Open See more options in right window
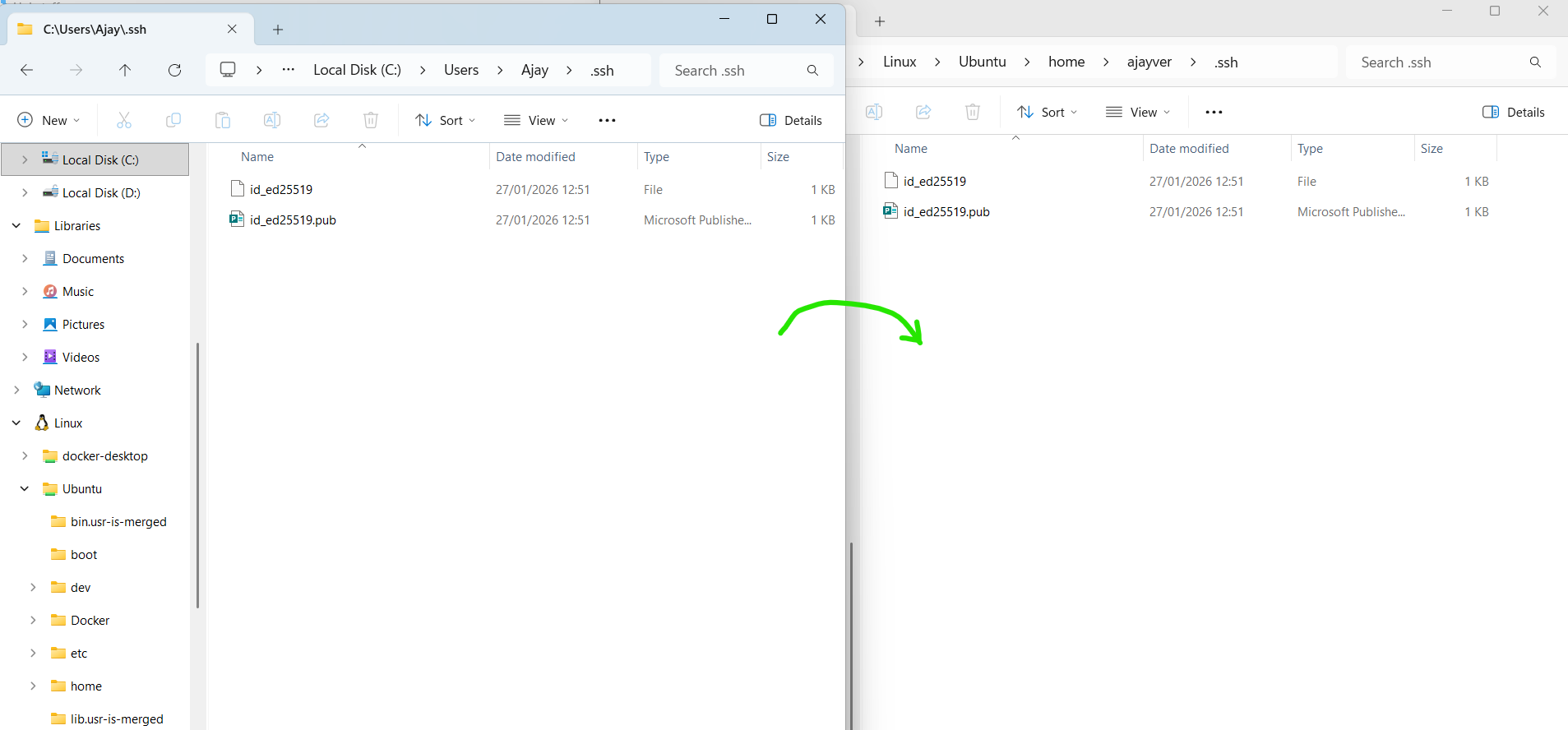 tap(1214, 112)
